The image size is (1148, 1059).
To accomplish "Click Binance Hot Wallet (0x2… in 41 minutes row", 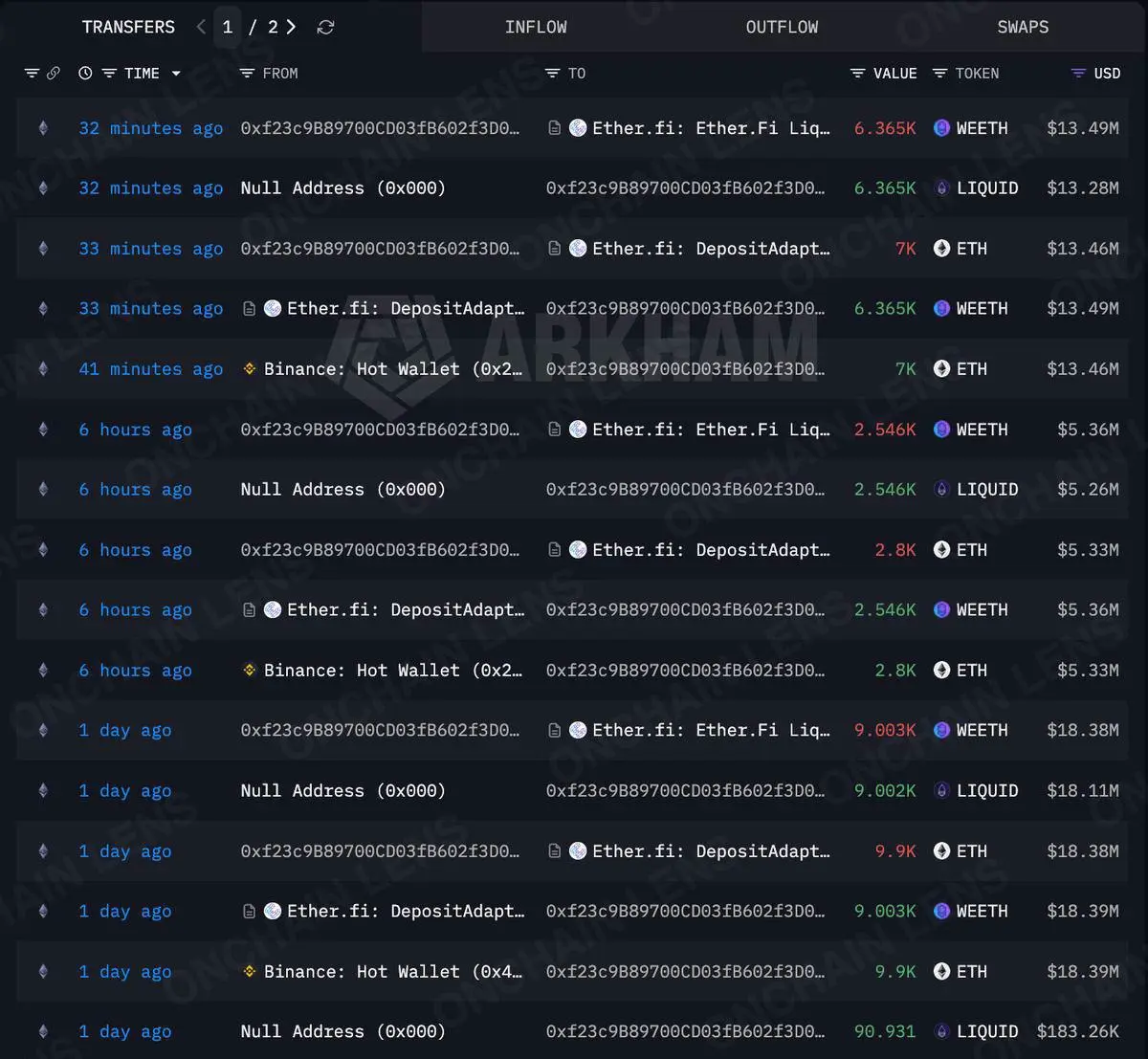I will pyautogui.click(x=393, y=368).
